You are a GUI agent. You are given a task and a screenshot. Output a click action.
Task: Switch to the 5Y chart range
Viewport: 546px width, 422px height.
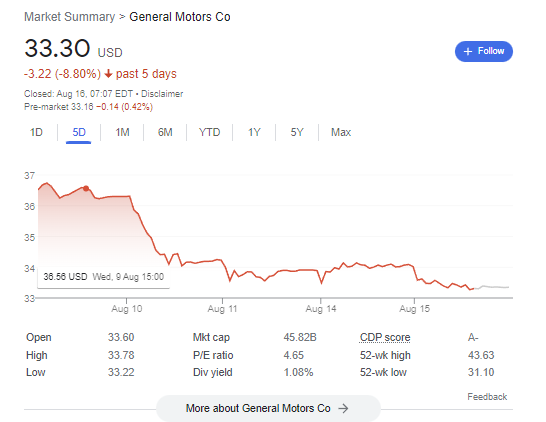pos(297,132)
